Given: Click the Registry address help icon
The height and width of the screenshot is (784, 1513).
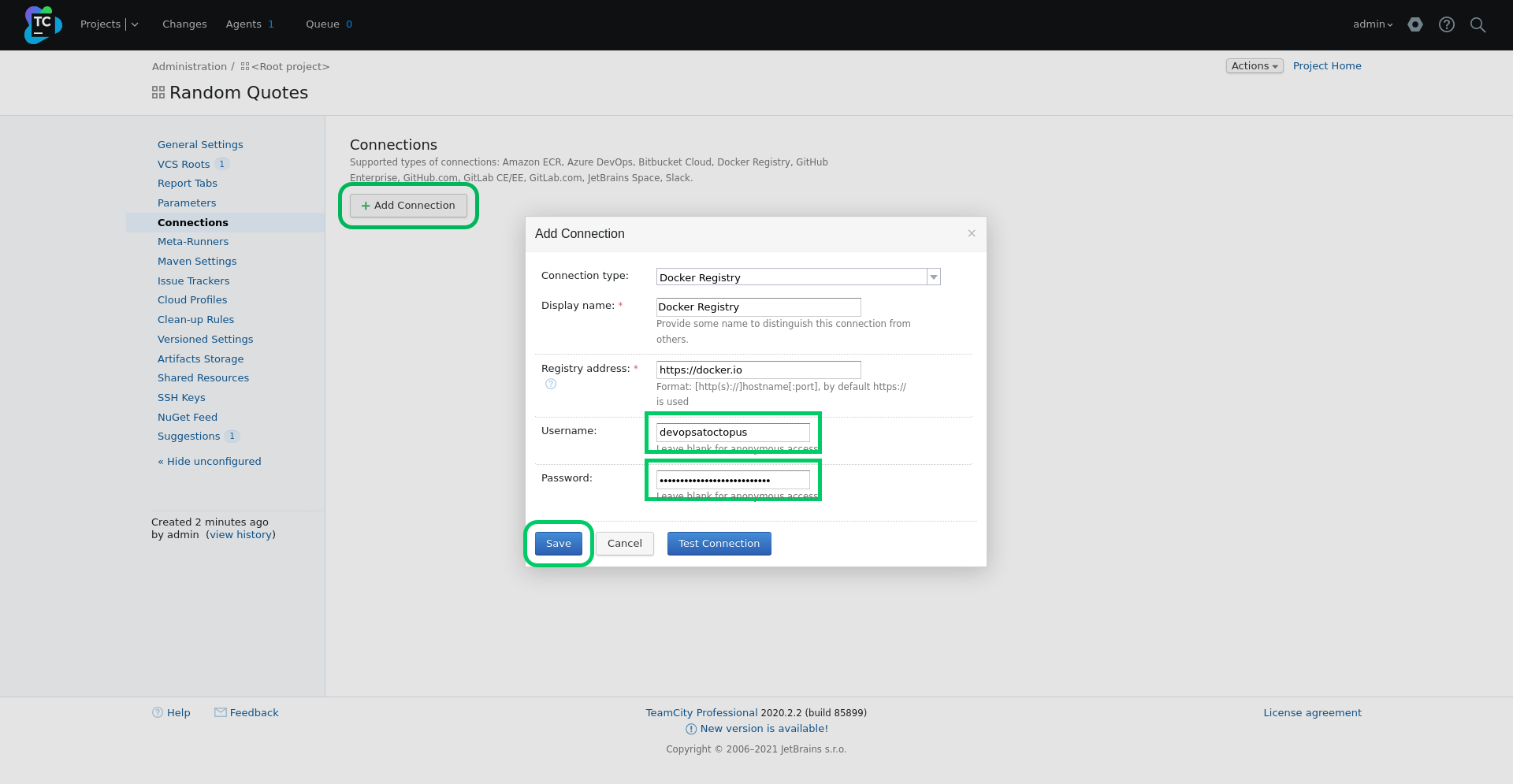Looking at the screenshot, I should 551,384.
